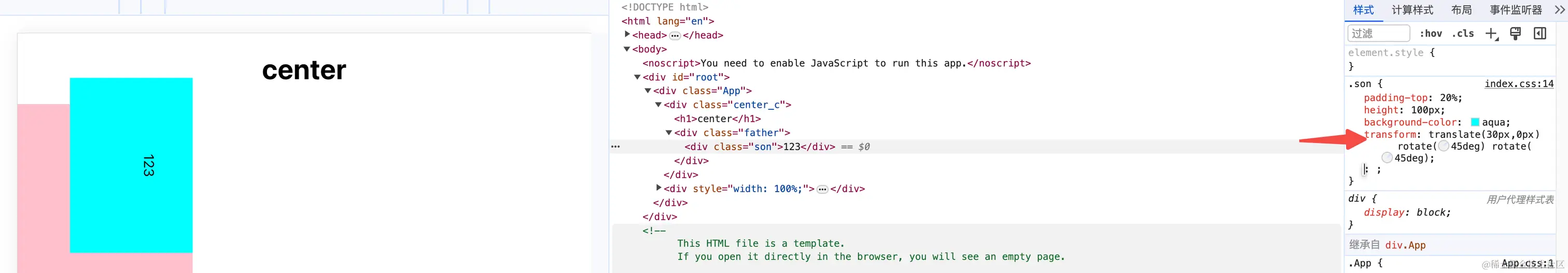Open the angle picker for second rotate 45deg
The image size is (1568, 273).
[1387, 158]
